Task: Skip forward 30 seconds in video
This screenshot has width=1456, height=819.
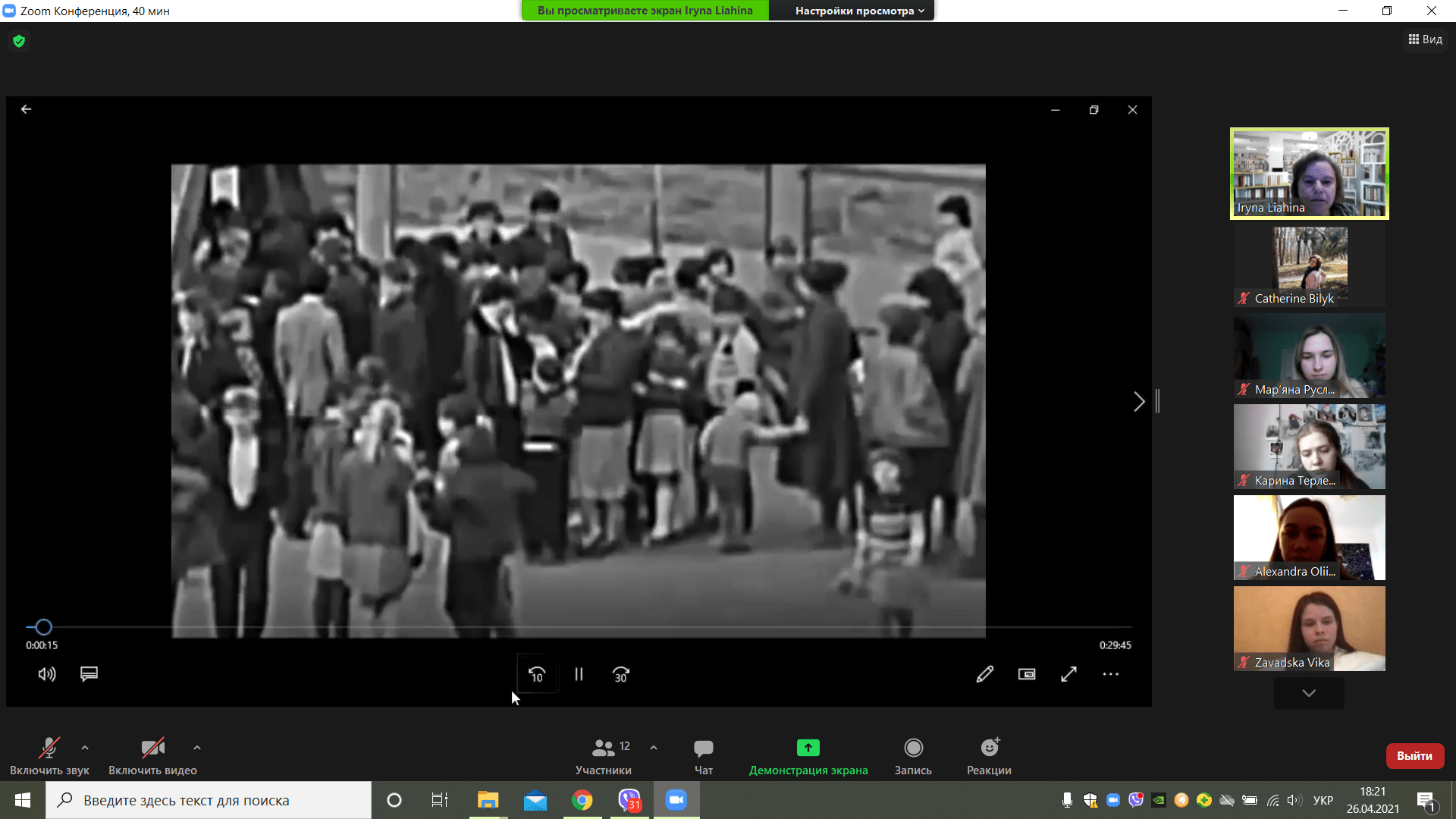Action: point(621,674)
